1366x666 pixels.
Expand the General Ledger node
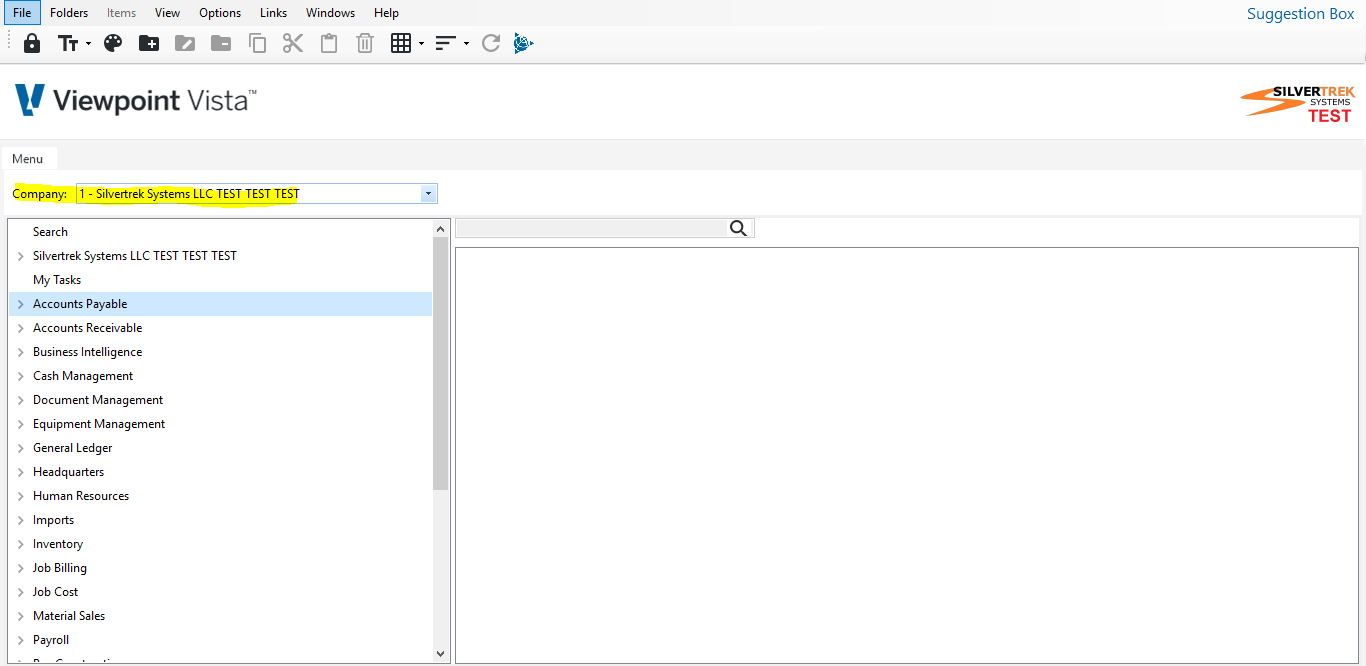coord(21,448)
